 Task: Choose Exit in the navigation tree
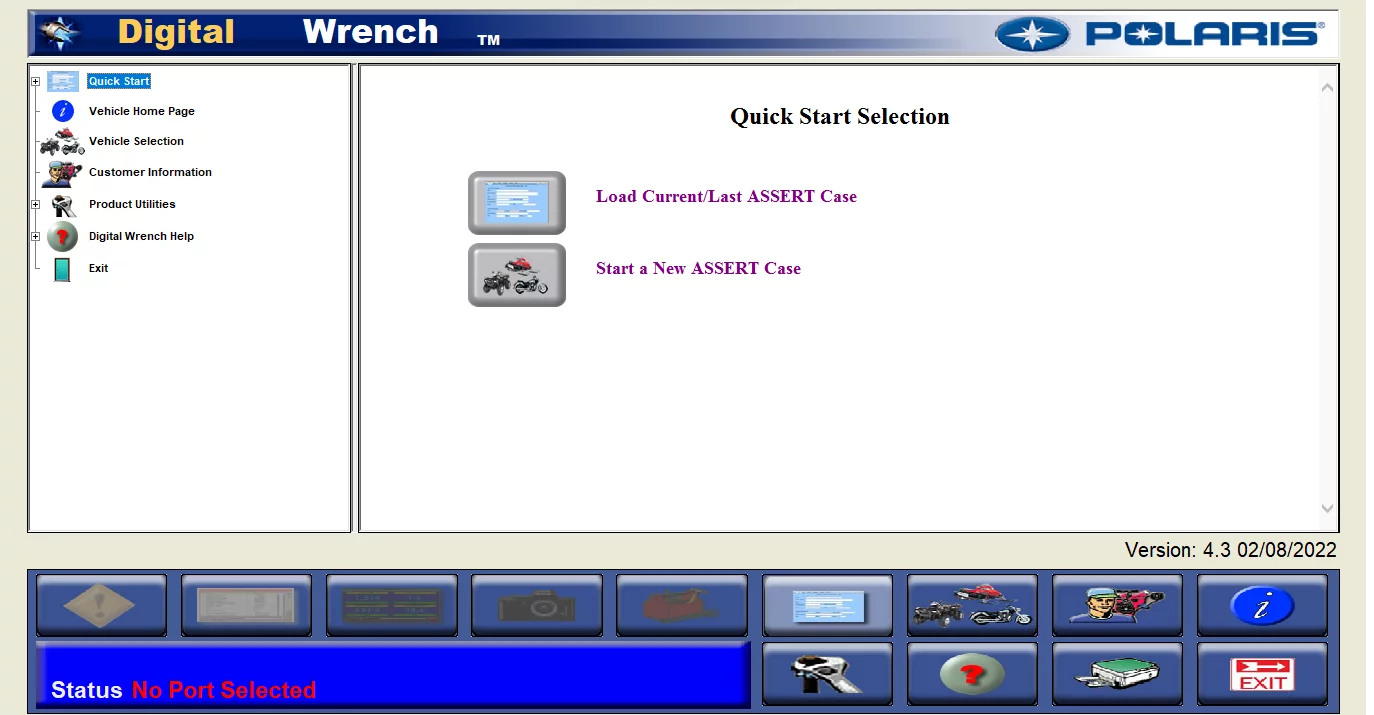tap(98, 268)
